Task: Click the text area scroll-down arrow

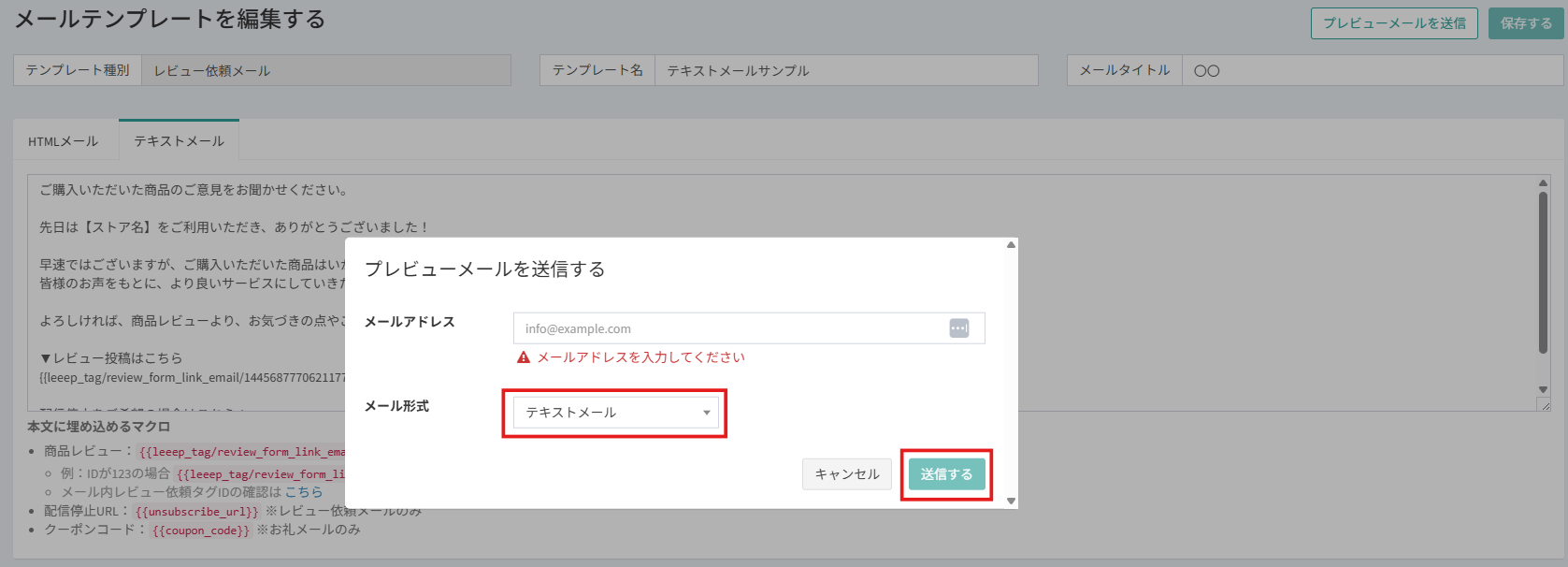Action: click(x=1543, y=389)
